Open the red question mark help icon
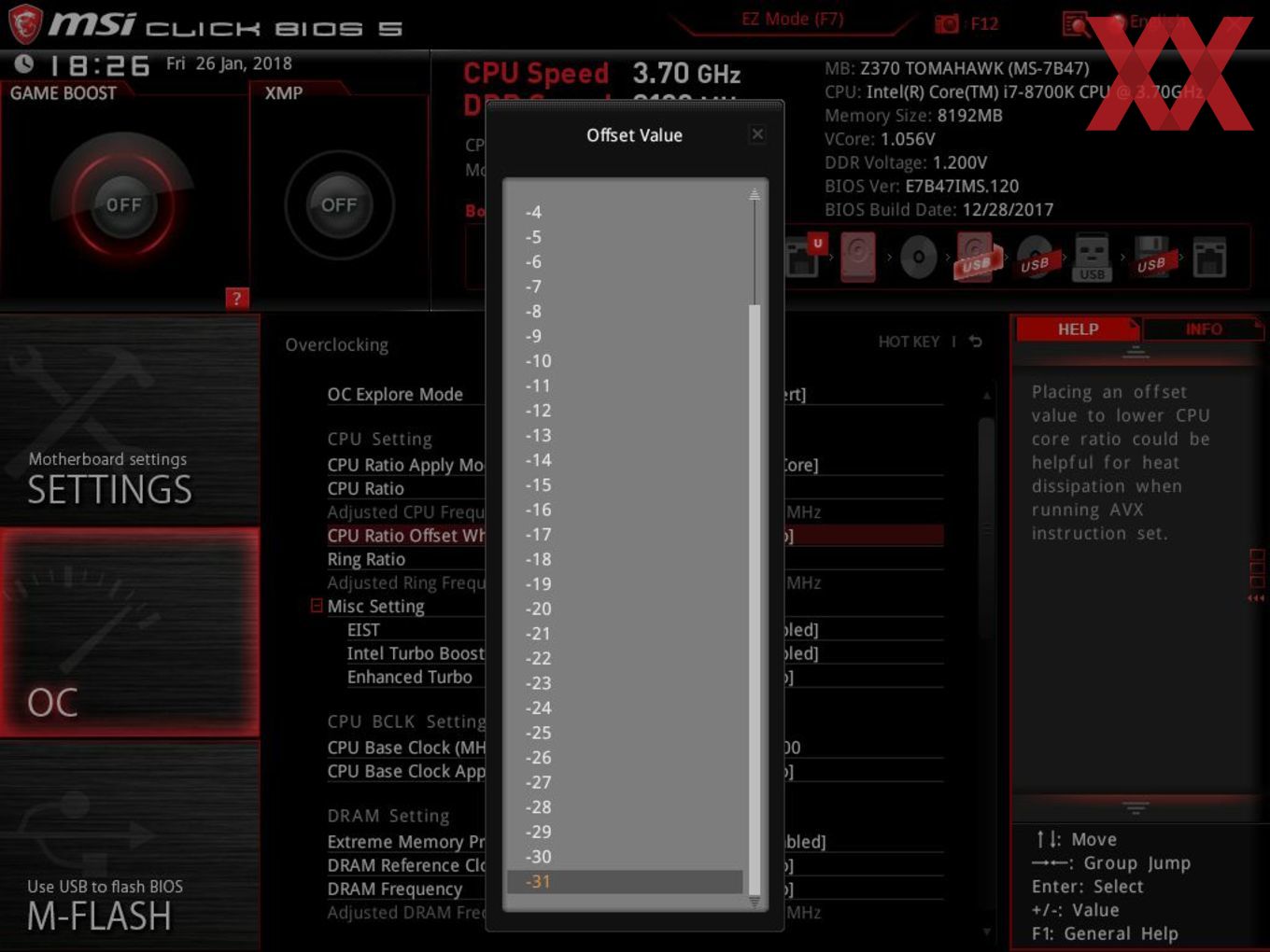This screenshot has width=1270, height=952. 237,299
